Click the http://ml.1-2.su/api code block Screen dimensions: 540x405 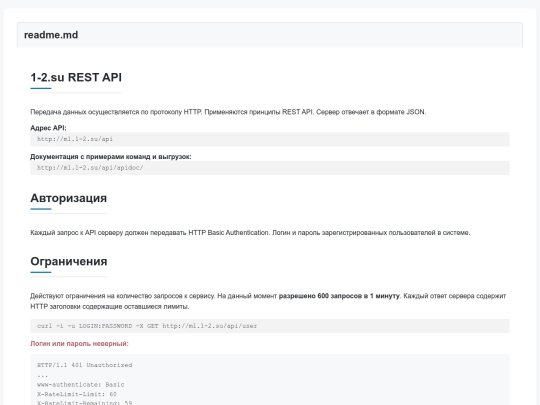coord(270,139)
